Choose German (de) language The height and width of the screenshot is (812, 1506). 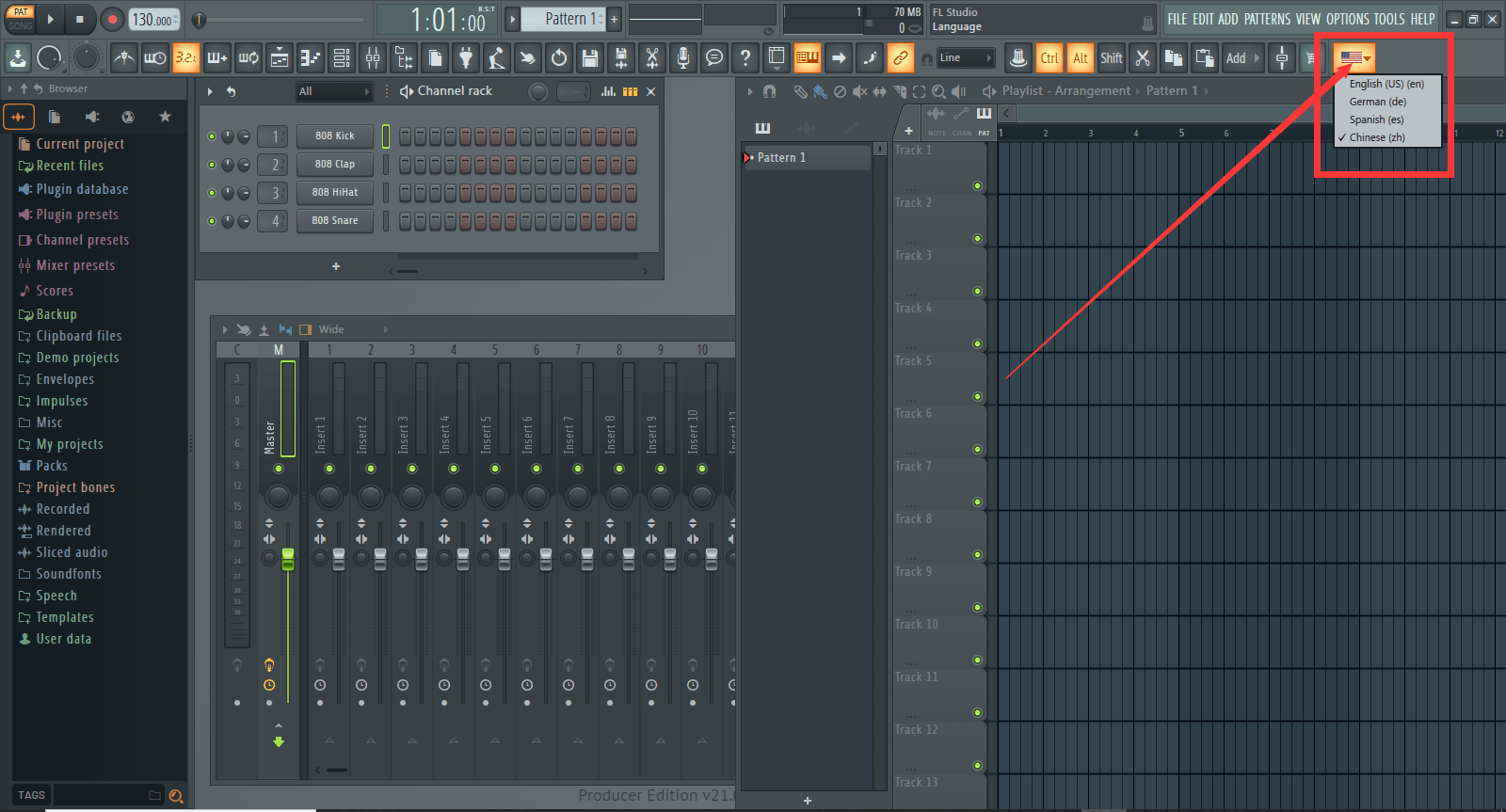pyautogui.click(x=1388, y=102)
